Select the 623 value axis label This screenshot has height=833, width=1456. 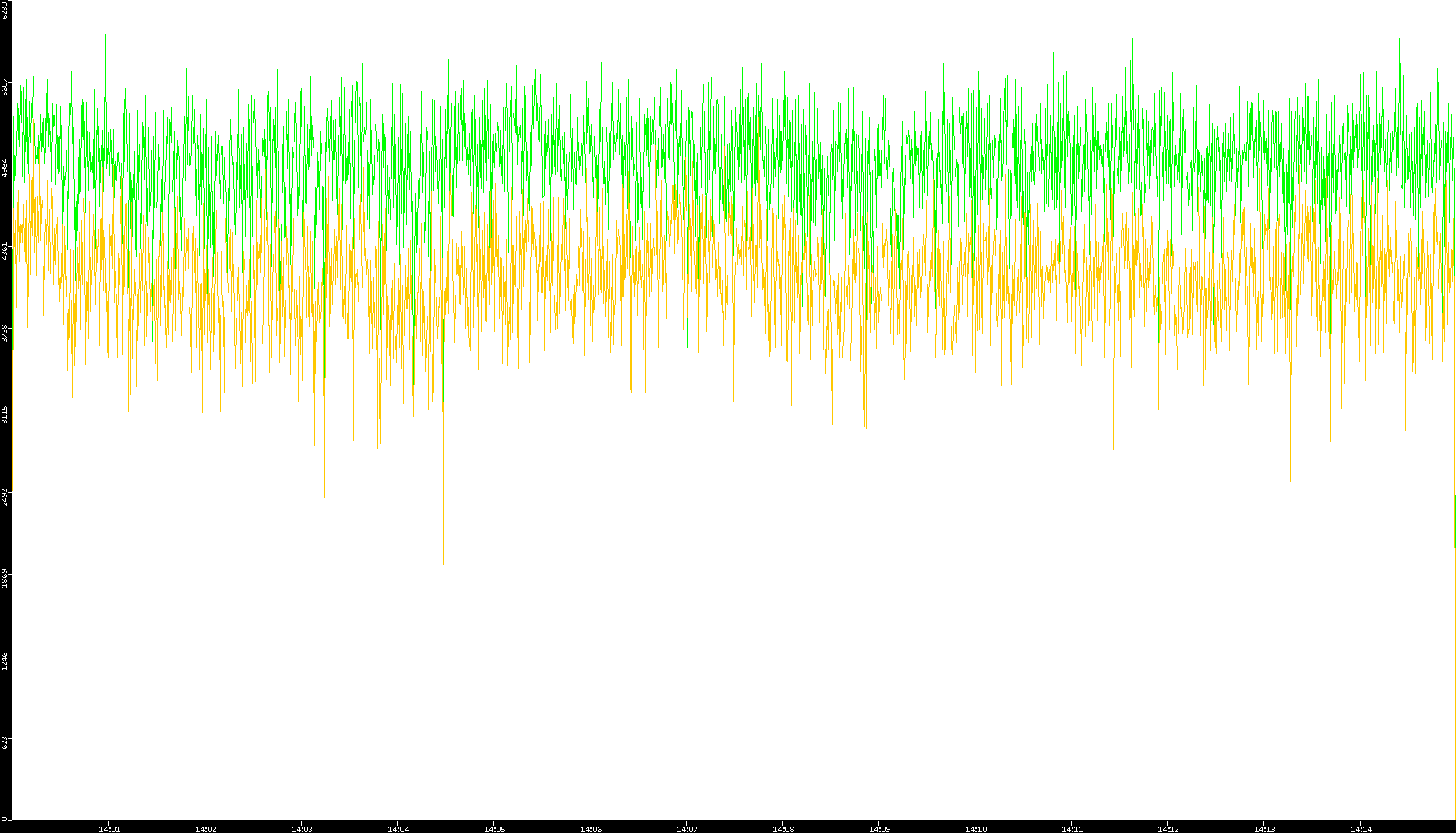6,742
